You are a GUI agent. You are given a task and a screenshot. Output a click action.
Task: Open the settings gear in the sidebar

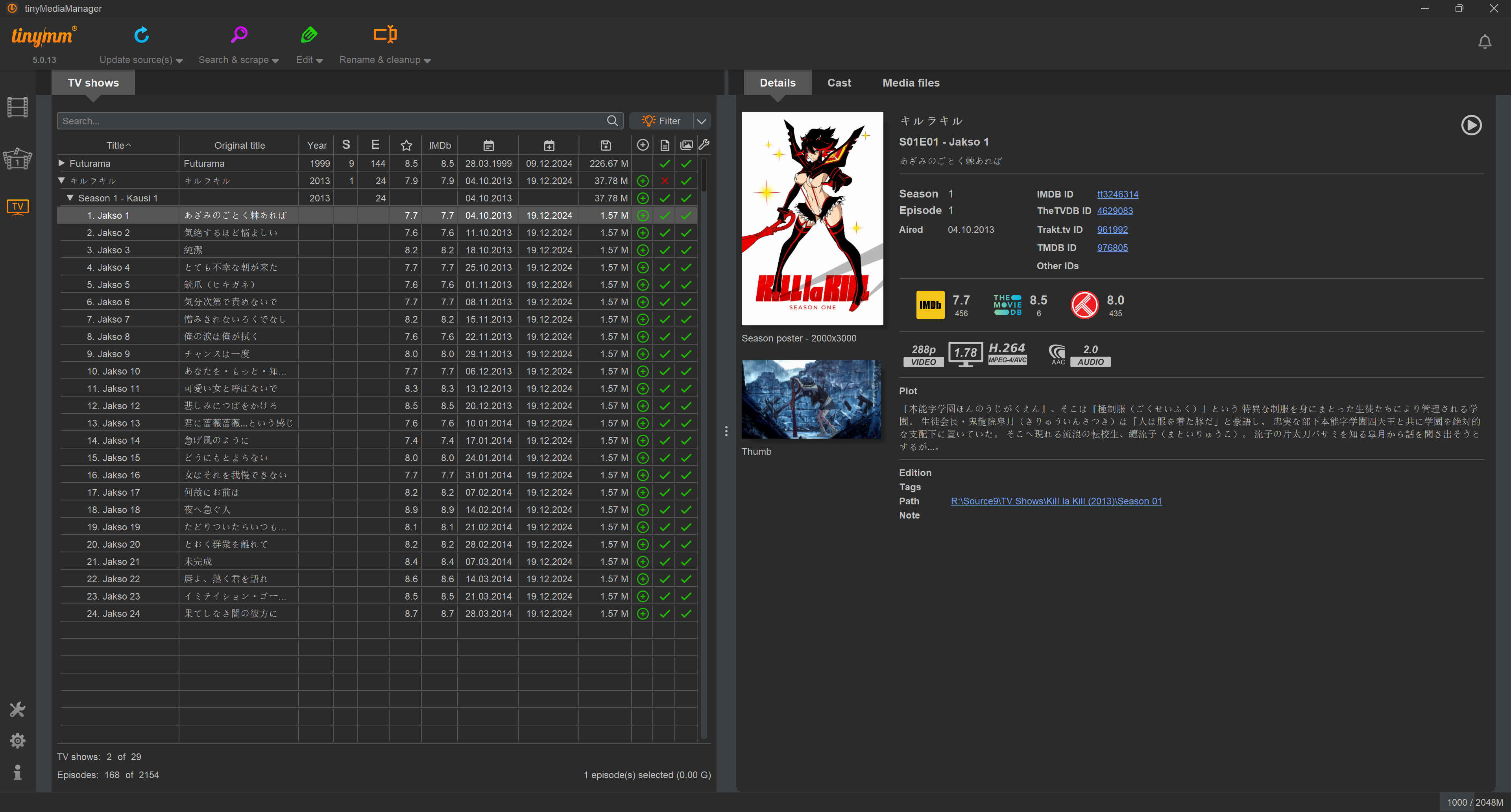[18, 740]
